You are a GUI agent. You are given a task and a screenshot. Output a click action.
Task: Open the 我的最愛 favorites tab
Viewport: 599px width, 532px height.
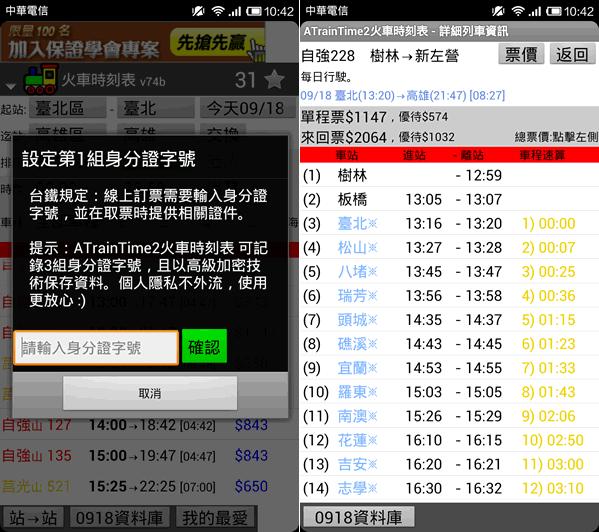(x=216, y=518)
